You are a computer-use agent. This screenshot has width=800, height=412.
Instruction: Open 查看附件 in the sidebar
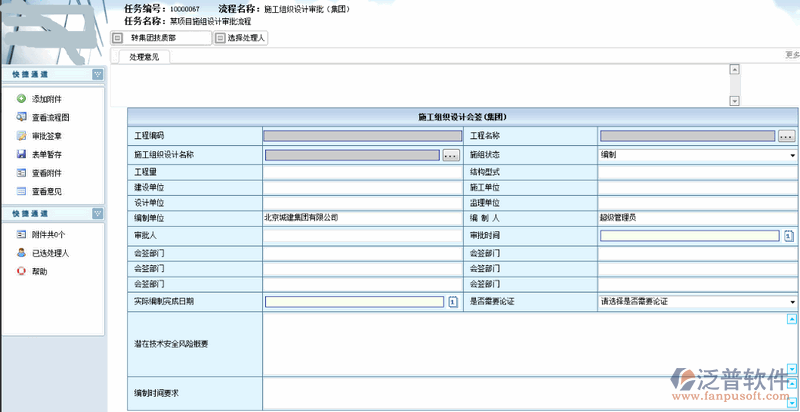[x=46, y=173]
